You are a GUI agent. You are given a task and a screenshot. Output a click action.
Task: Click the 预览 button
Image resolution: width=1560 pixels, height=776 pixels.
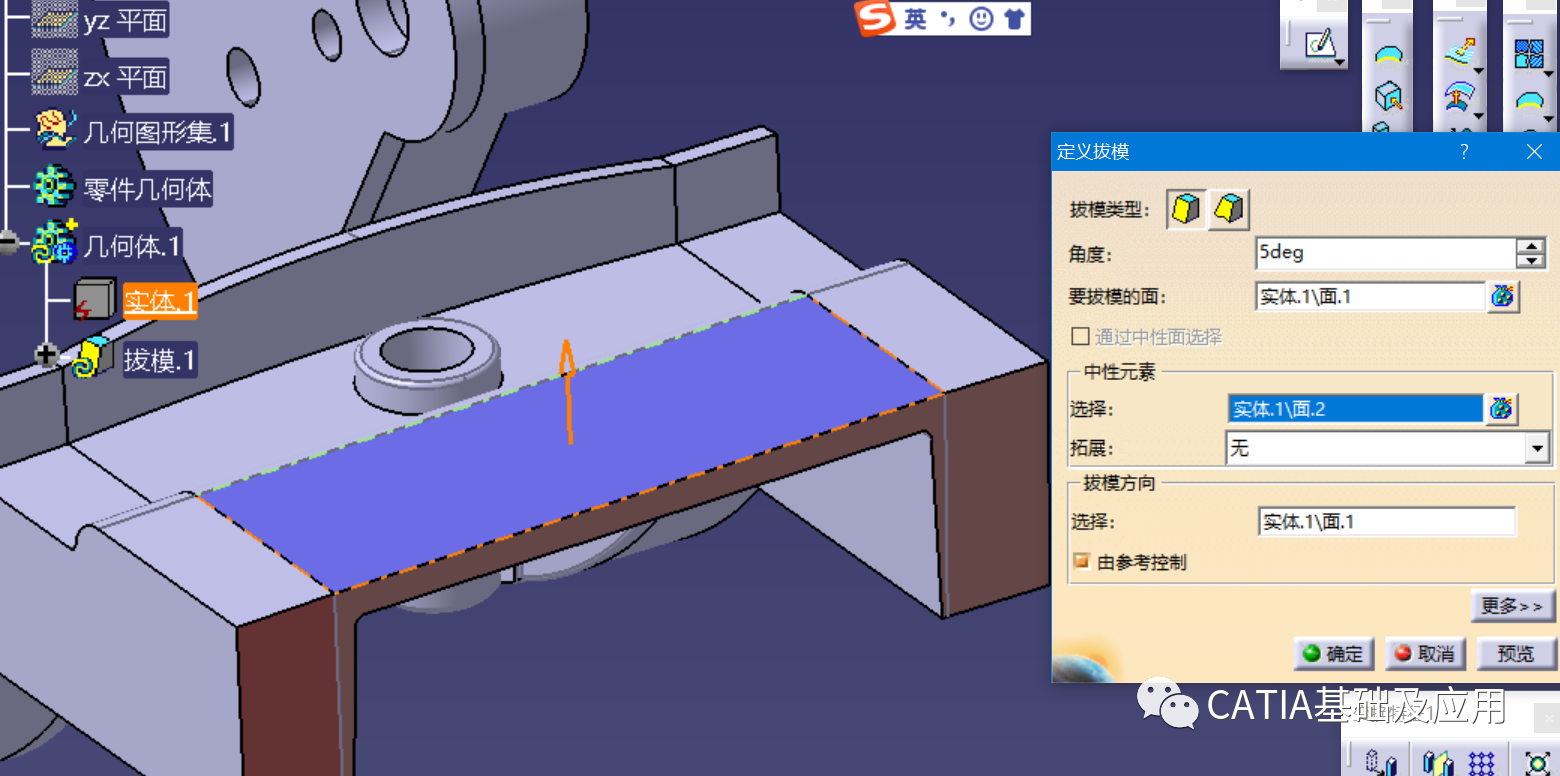tap(1516, 654)
